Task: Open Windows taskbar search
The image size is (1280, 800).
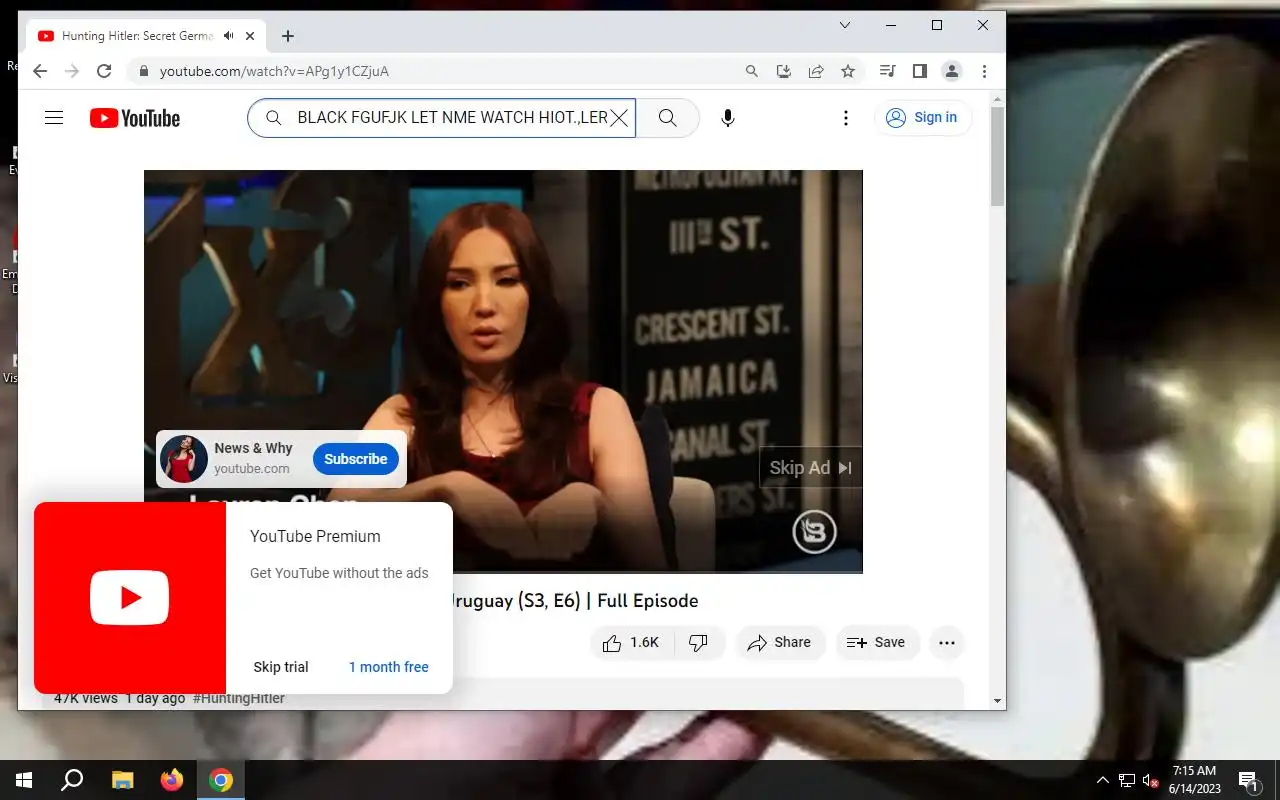Action: pos(72,780)
